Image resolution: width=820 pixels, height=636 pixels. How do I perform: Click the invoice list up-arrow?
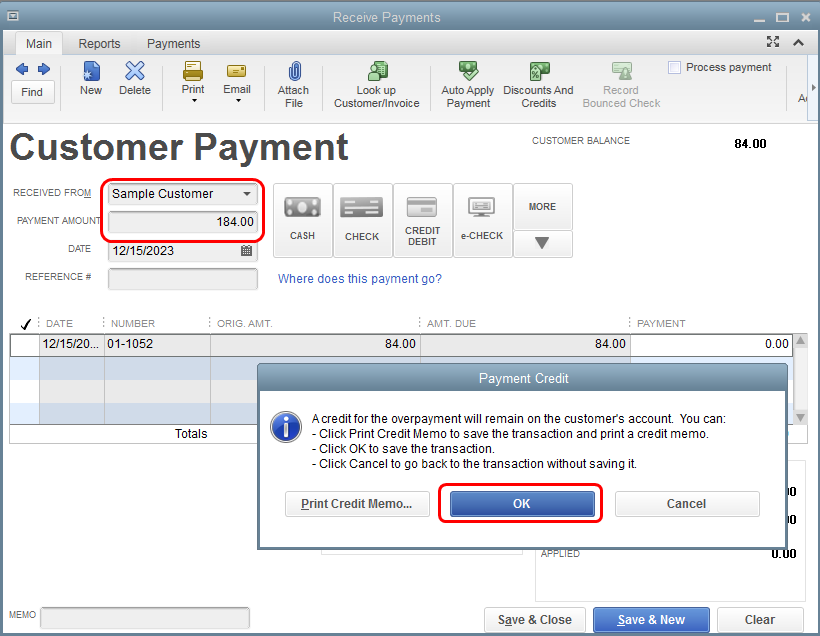pyautogui.click(x=801, y=341)
